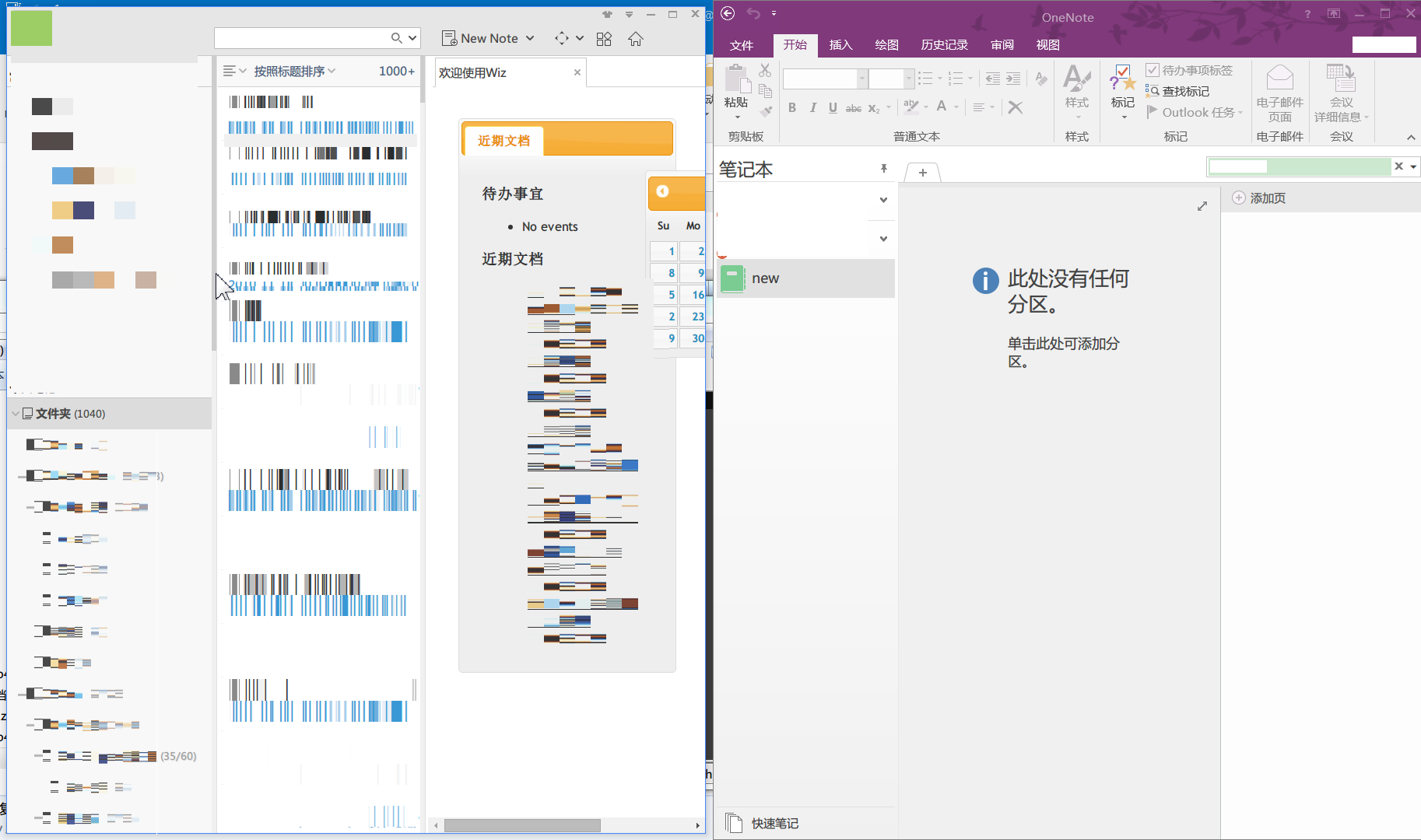Toggle bold formatting in OneNote
This screenshot has width=1421, height=840.
pyautogui.click(x=792, y=107)
